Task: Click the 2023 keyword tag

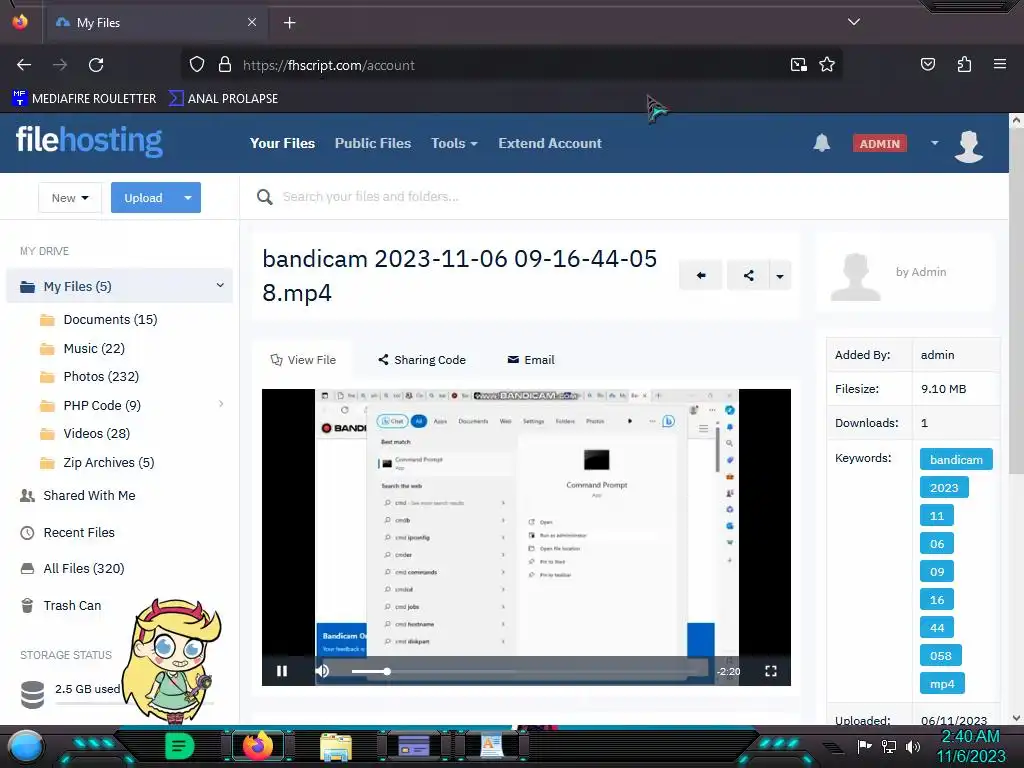Action: pos(944,488)
